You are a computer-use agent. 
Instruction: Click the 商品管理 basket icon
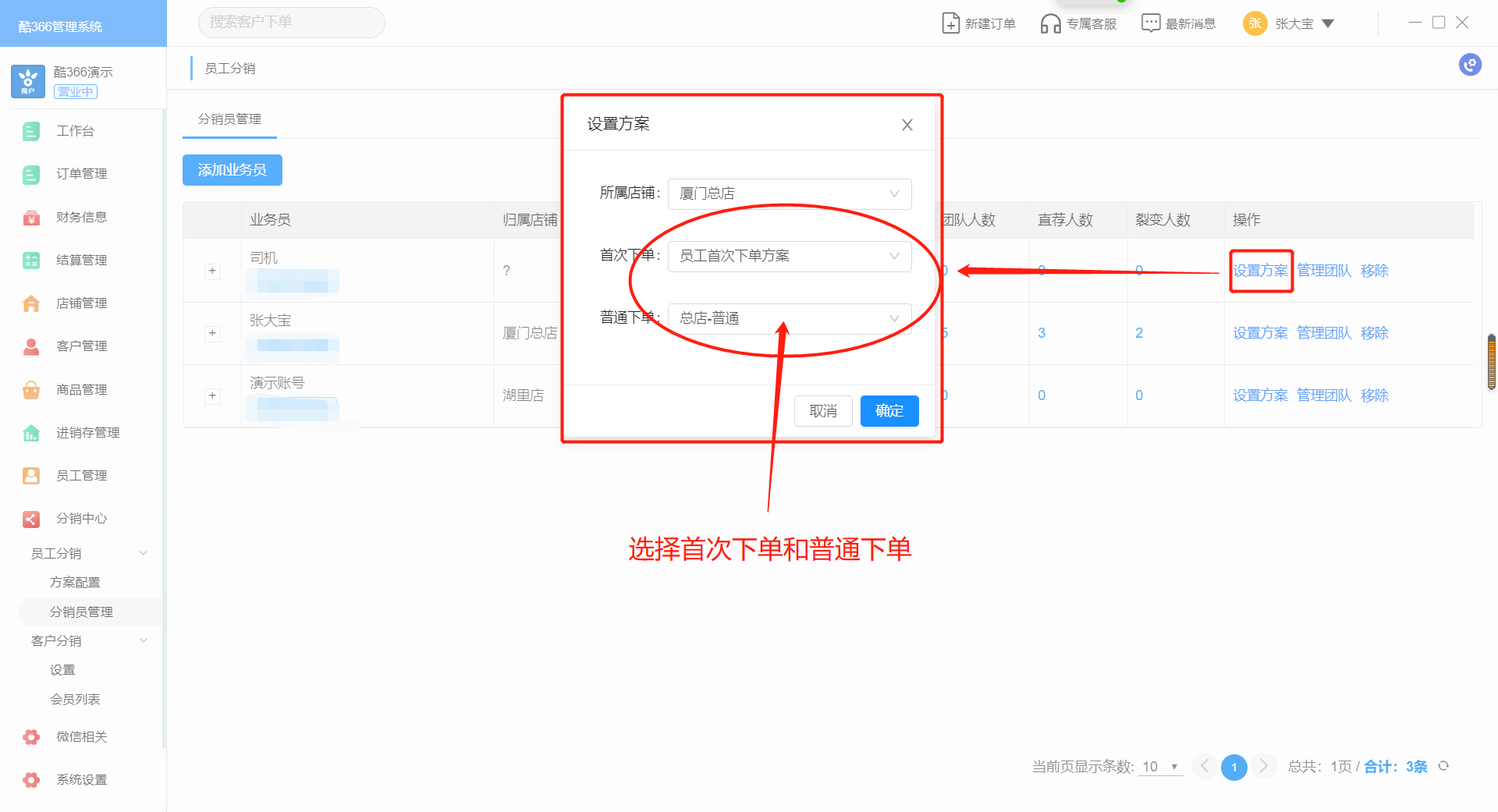pos(31,390)
